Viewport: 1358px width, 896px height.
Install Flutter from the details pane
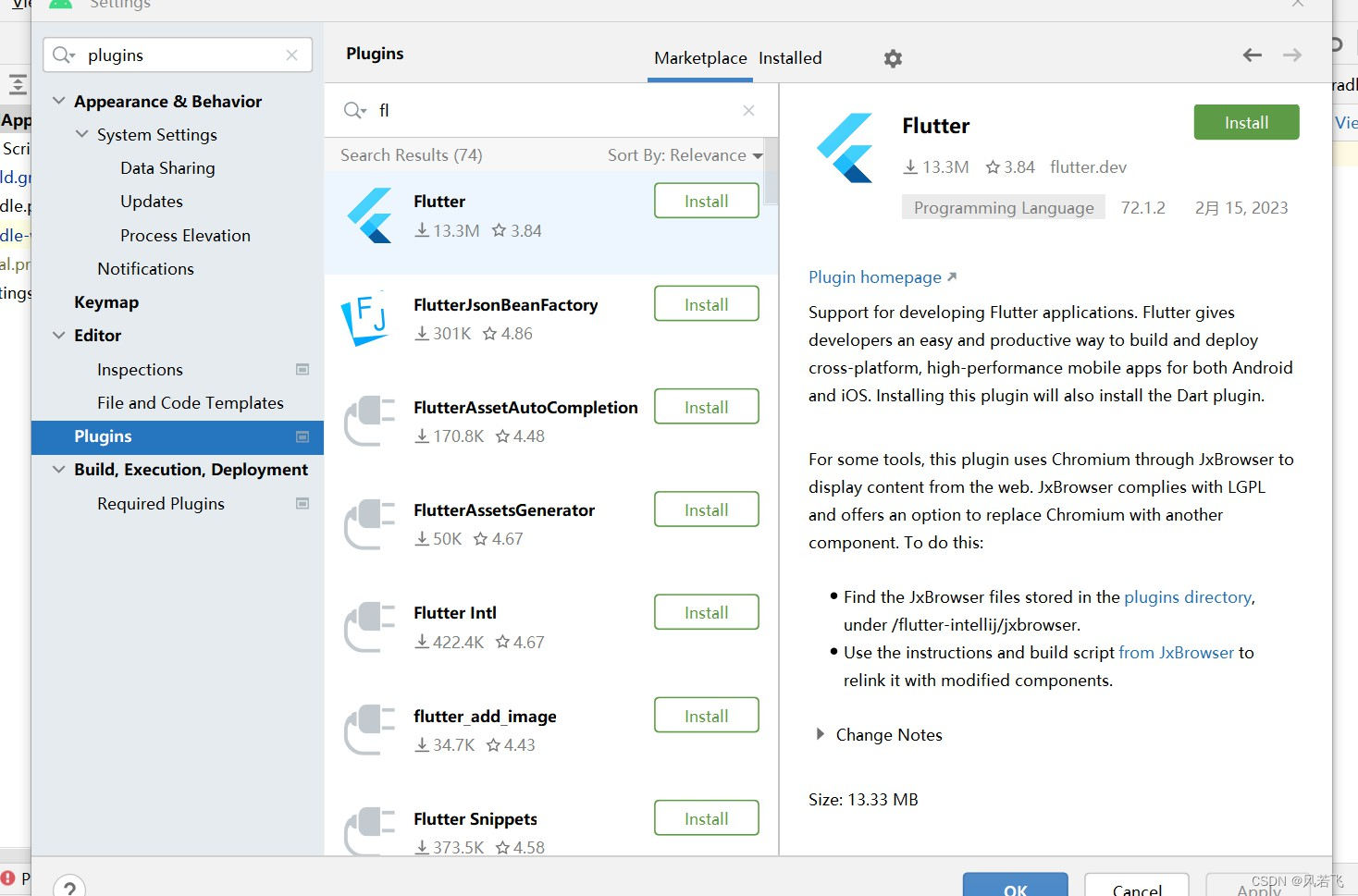pyautogui.click(x=1246, y=122)
